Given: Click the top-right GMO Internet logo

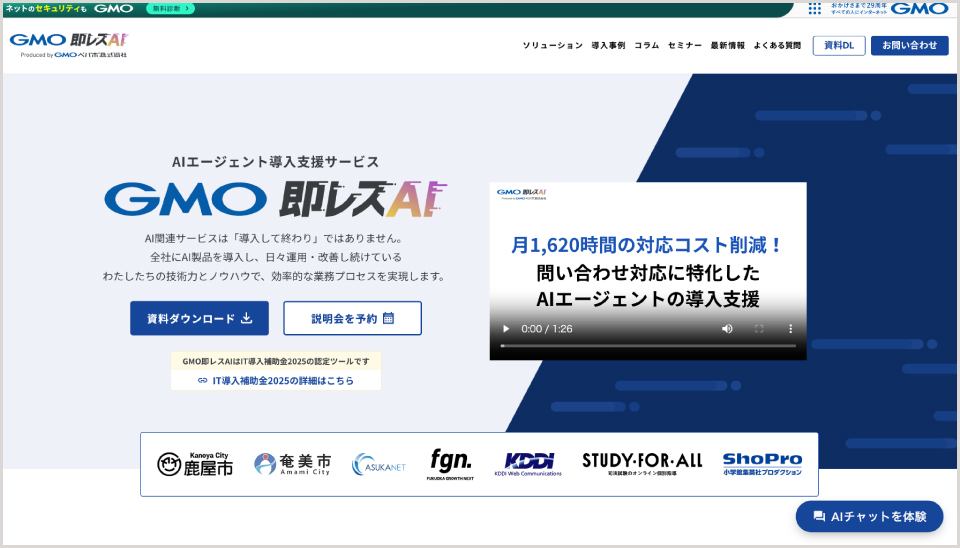Looking at the screenshot, I should (x=920, y=9).
